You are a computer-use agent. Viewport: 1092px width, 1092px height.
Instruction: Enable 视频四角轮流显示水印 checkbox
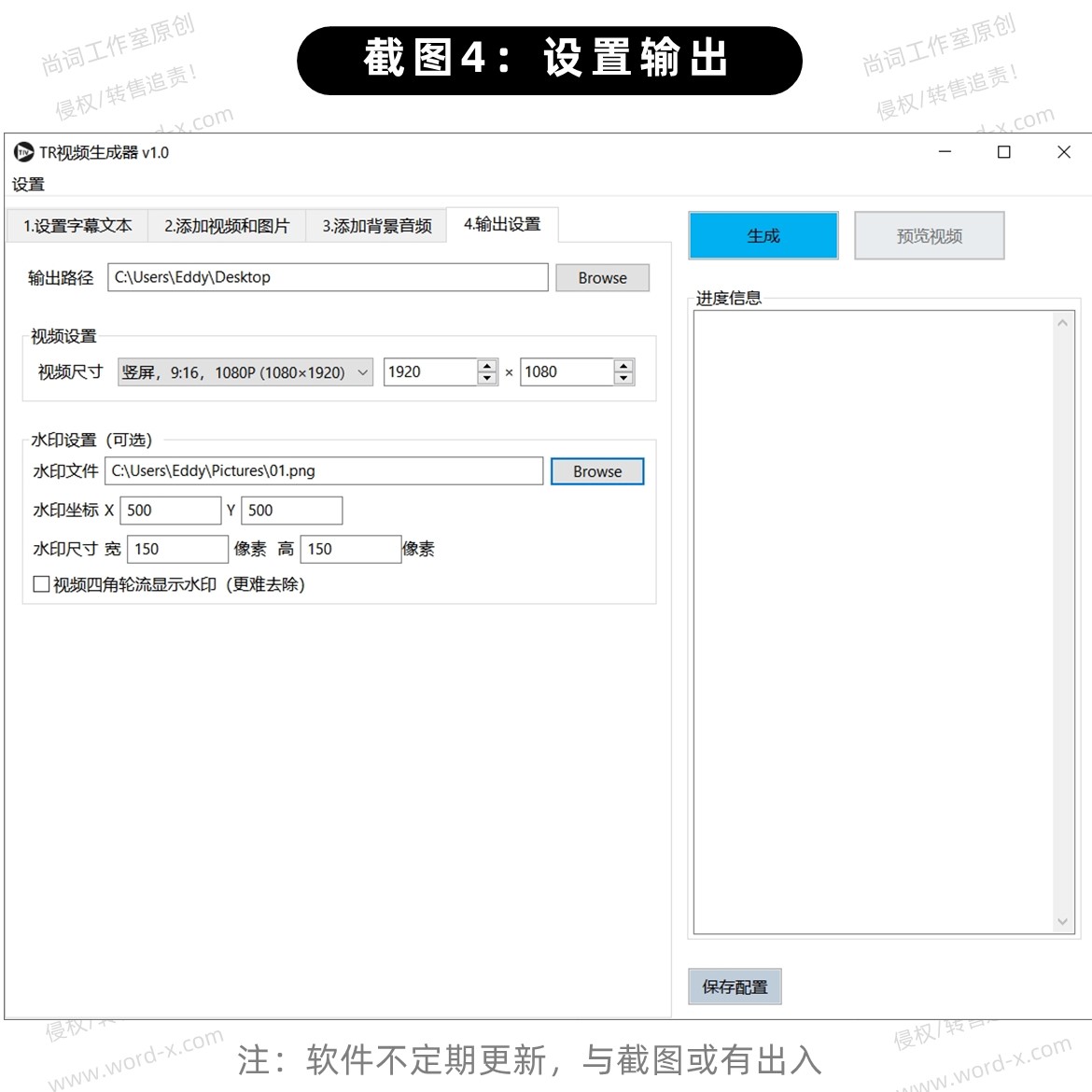[41, 584]
